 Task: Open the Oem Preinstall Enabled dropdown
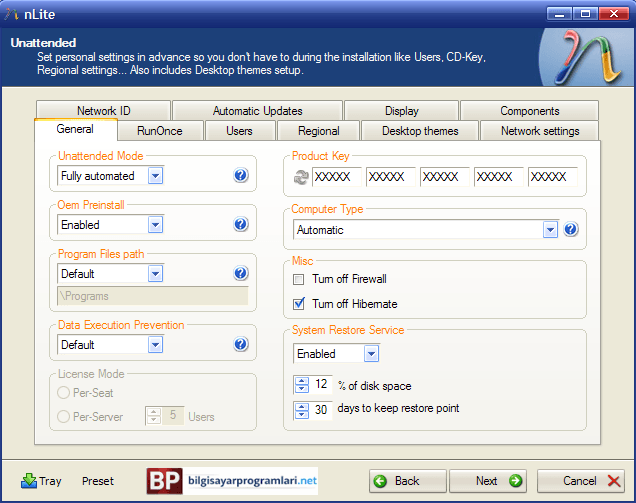(155, 225)
